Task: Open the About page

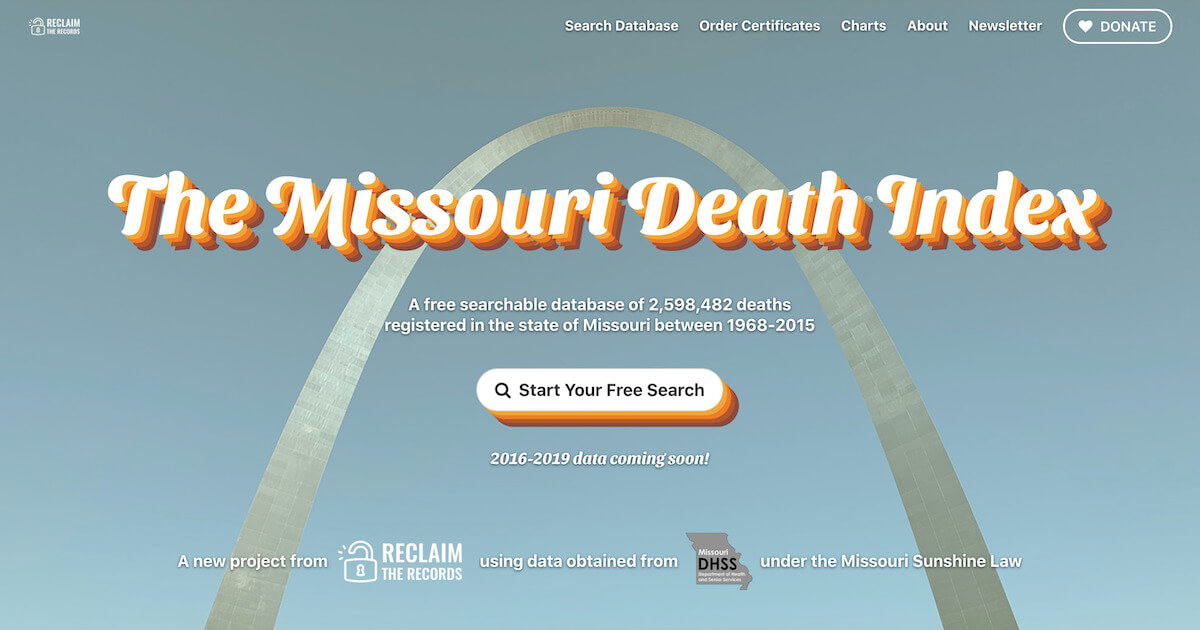Action: pos(927,26)
